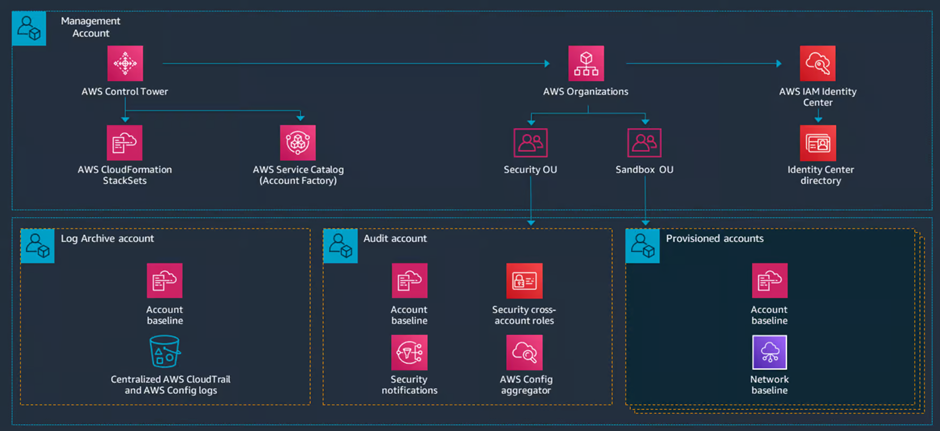Click the AWS Control Tower icon

click(x=125, y=64)
